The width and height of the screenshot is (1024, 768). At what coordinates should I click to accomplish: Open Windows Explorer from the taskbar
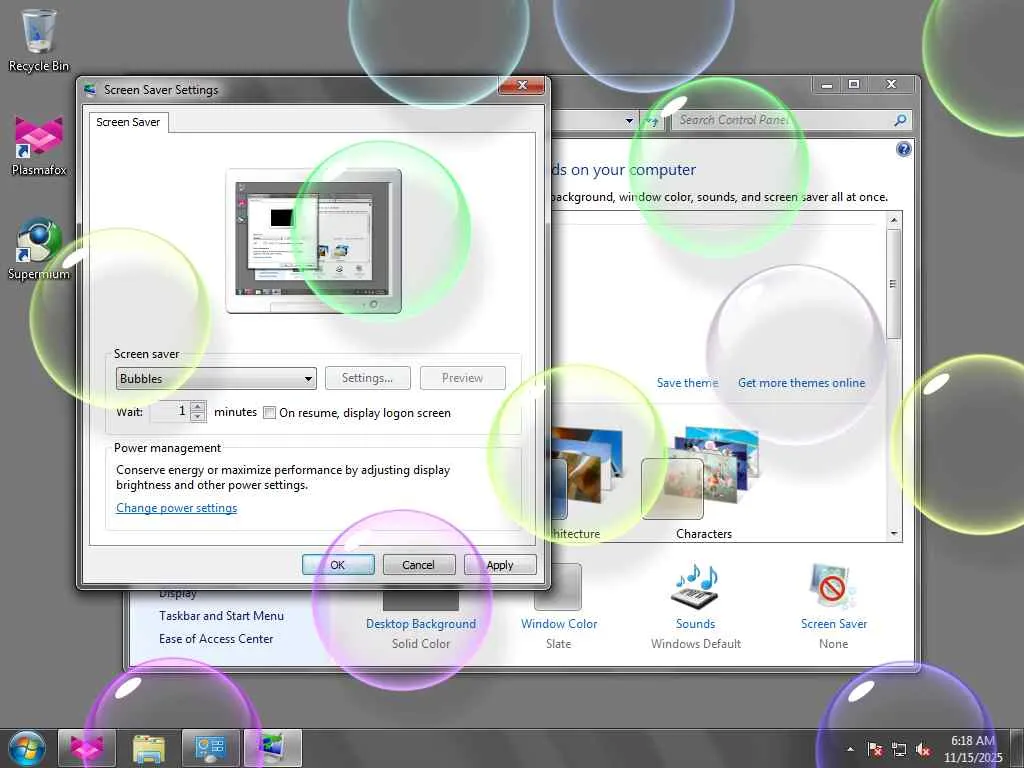149,748
